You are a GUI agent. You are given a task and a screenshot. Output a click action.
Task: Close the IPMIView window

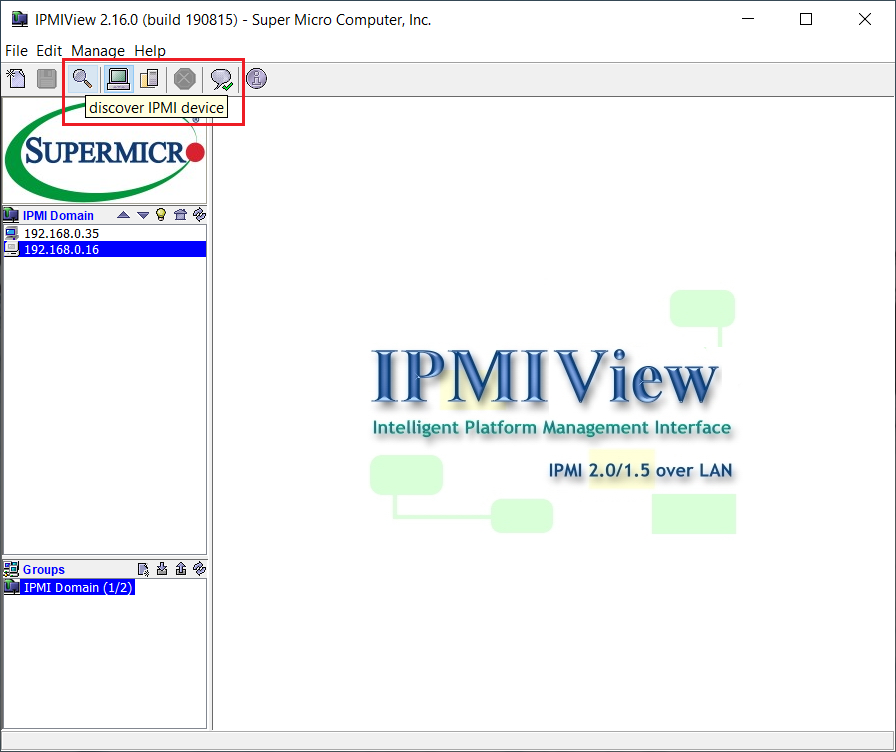tap(865, 19)
